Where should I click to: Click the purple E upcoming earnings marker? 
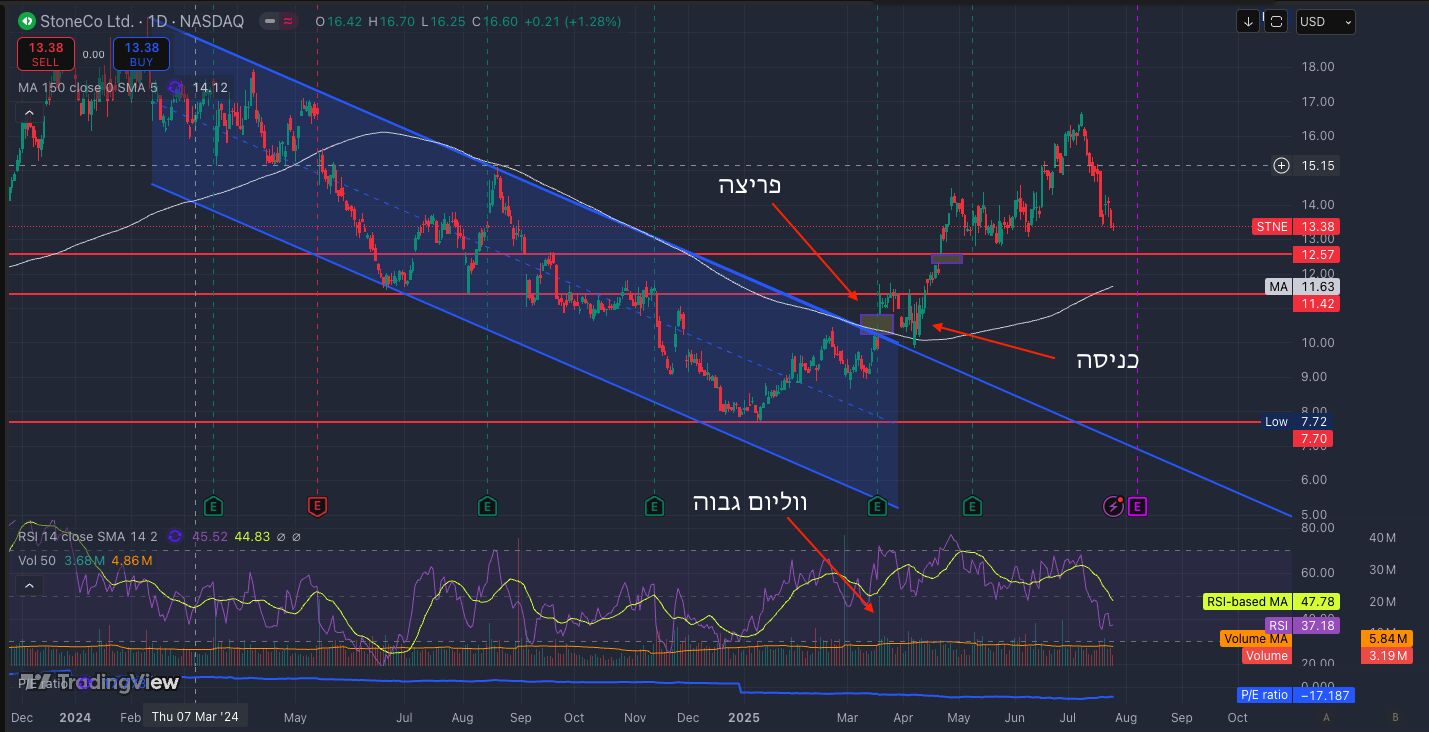(x=1137, y=506)
